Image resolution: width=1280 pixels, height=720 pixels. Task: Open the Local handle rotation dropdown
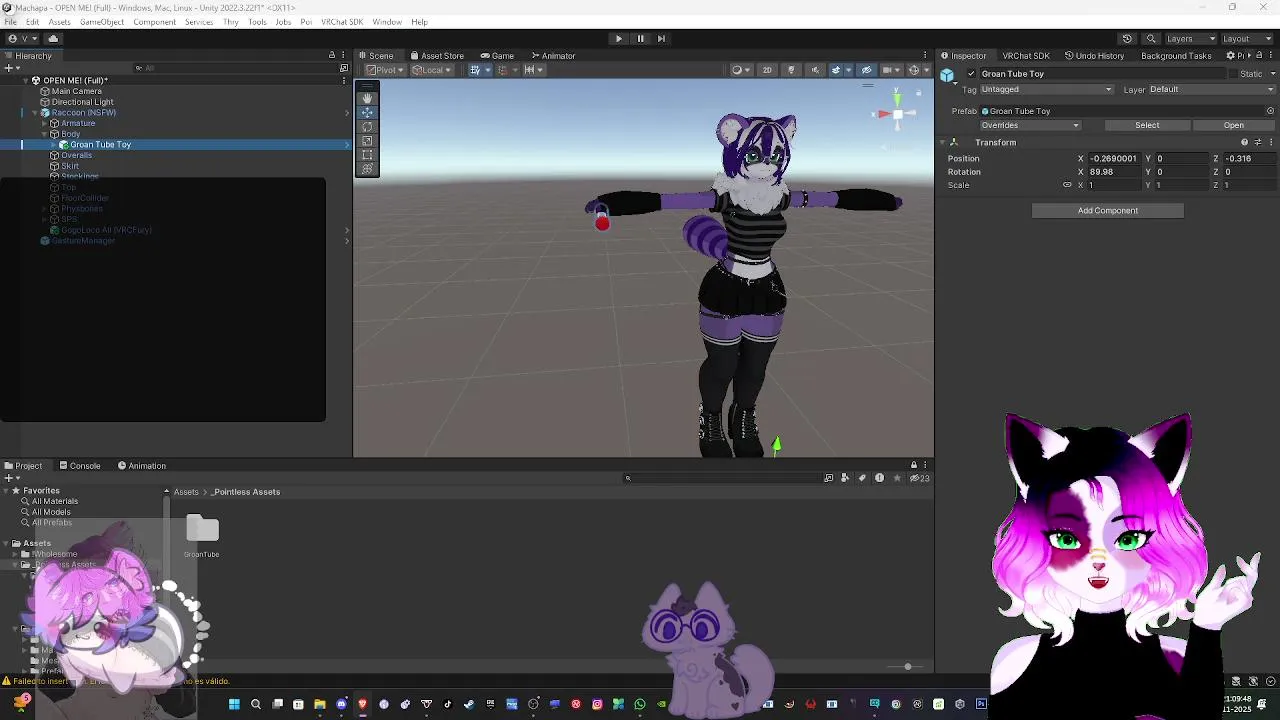click(433, 70)
